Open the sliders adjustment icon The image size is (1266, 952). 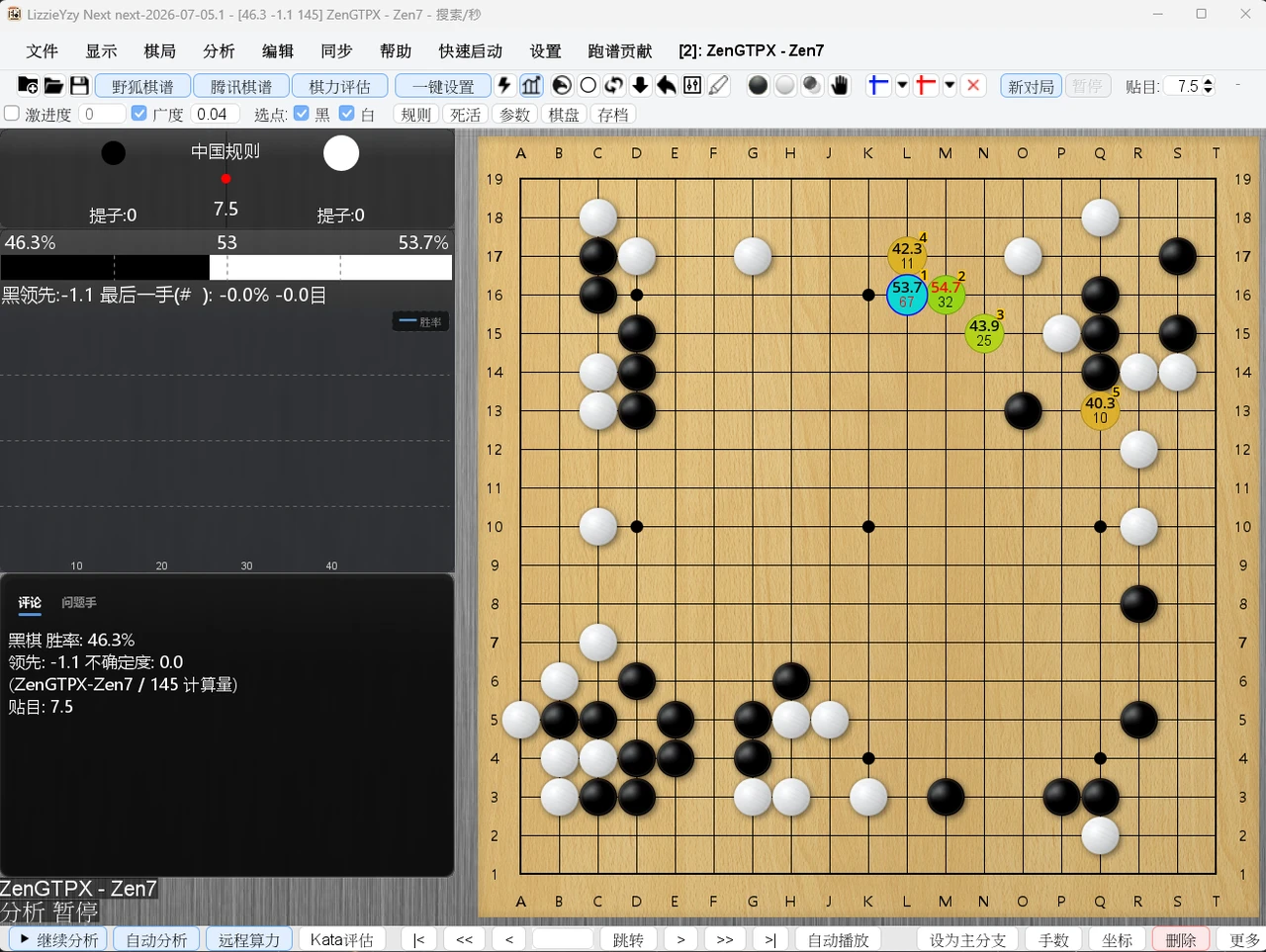tap(692, 86)
